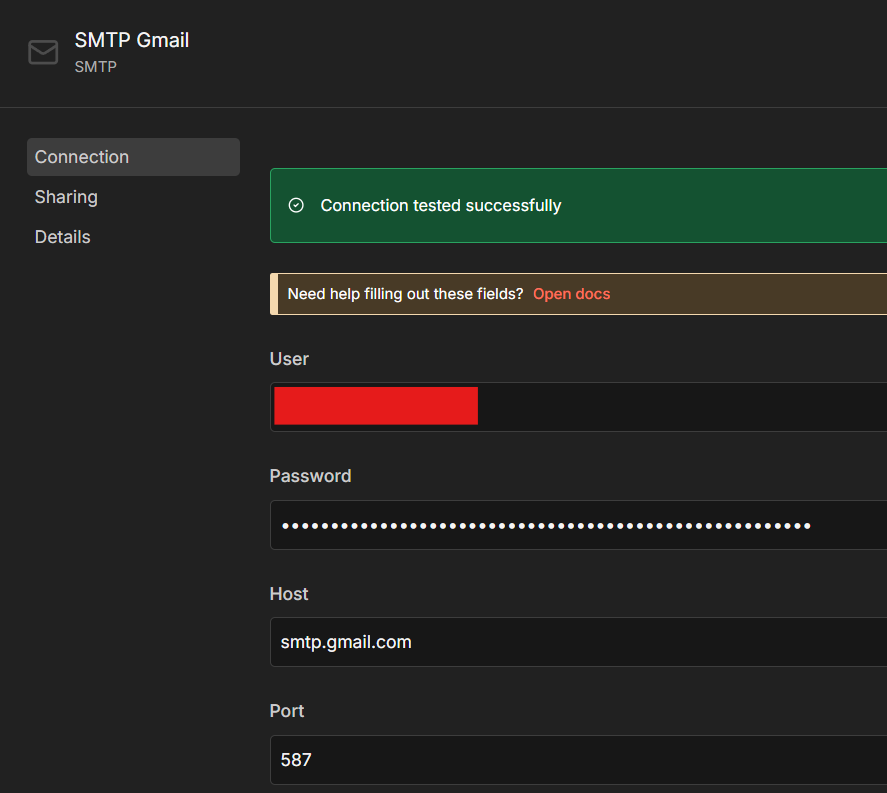Click the User field label
The width and height of the screenshot is (887, 793).
click(289, 359)
